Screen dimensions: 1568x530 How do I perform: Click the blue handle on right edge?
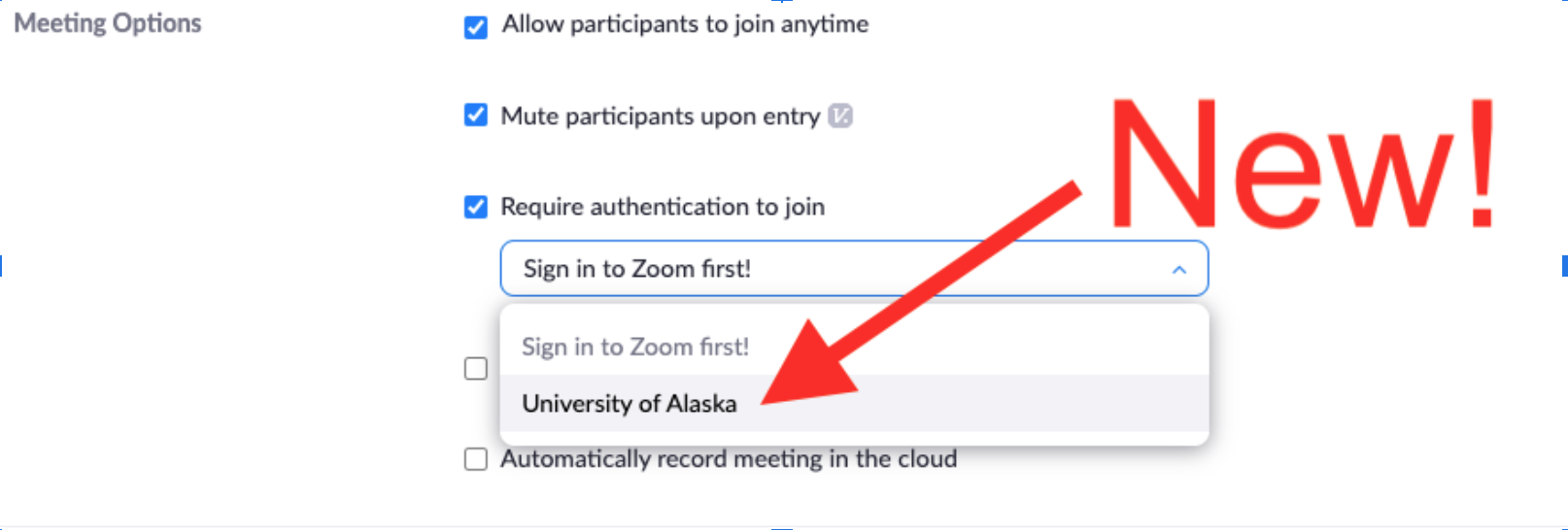1564,265
